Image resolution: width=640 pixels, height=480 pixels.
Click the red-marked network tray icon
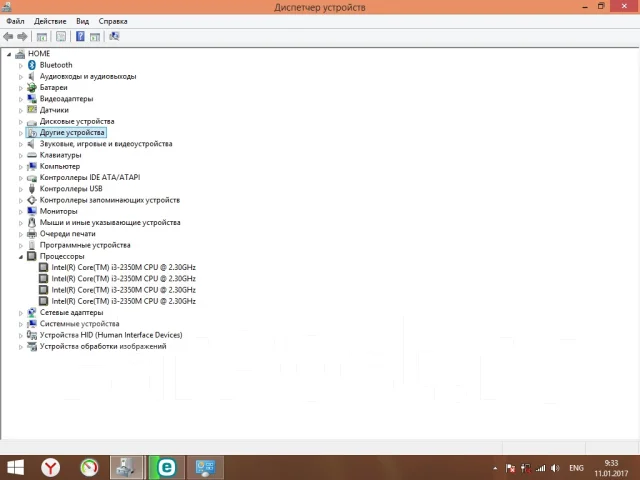(526, 468)
